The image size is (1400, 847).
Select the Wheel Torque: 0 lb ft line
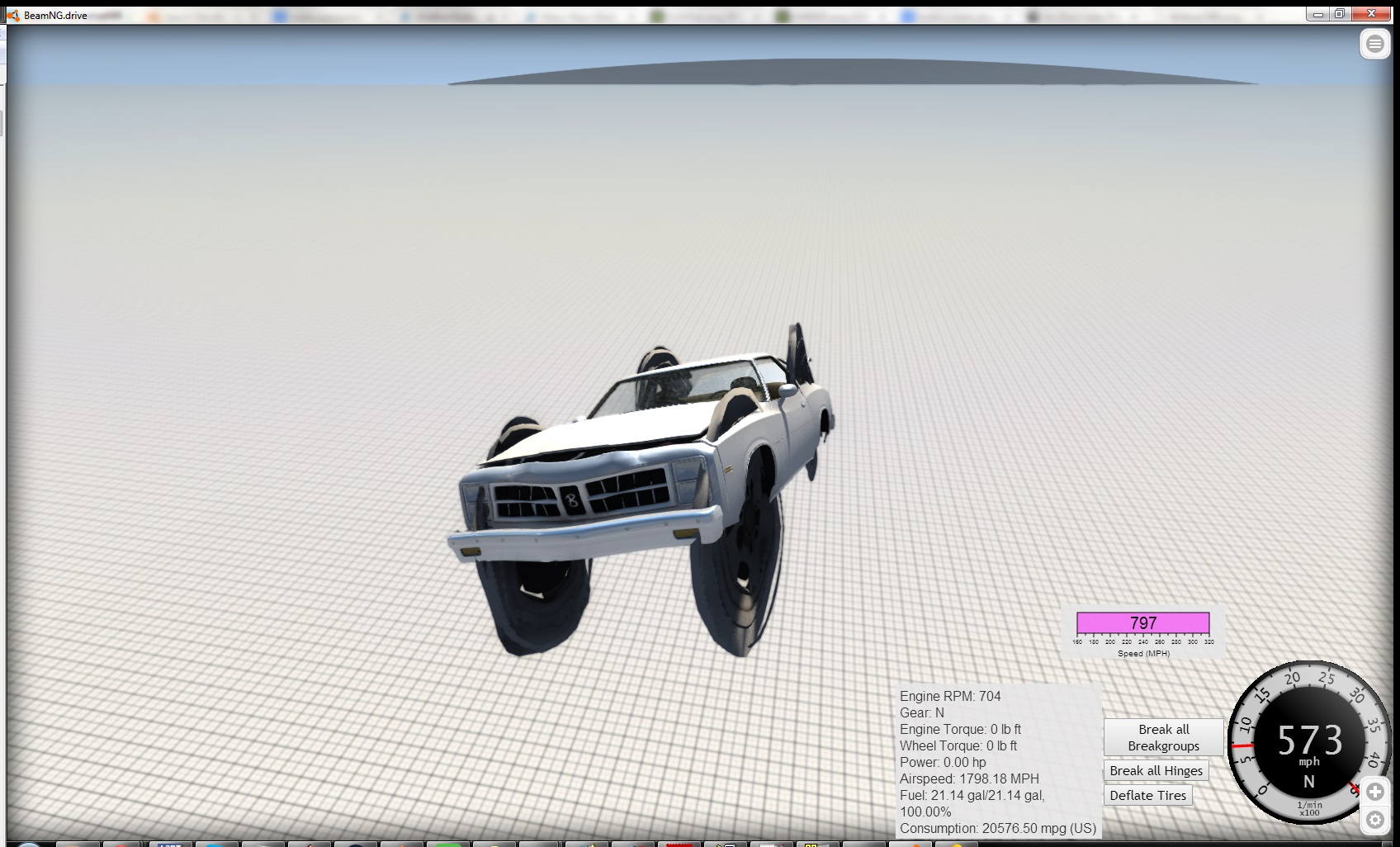[958, 745]
